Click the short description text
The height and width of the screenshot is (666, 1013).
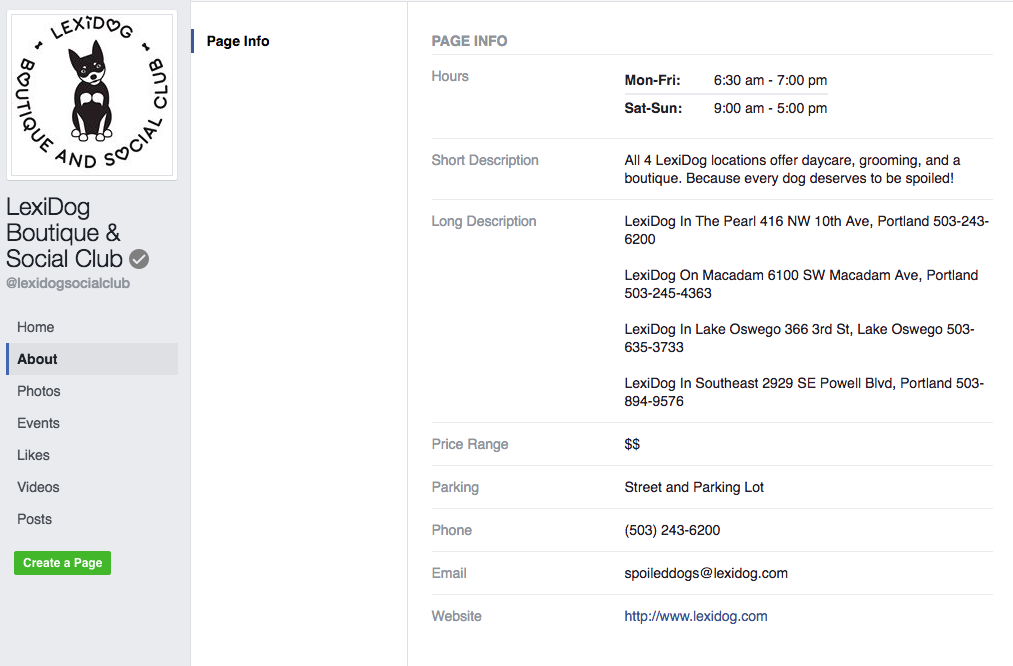792,169
